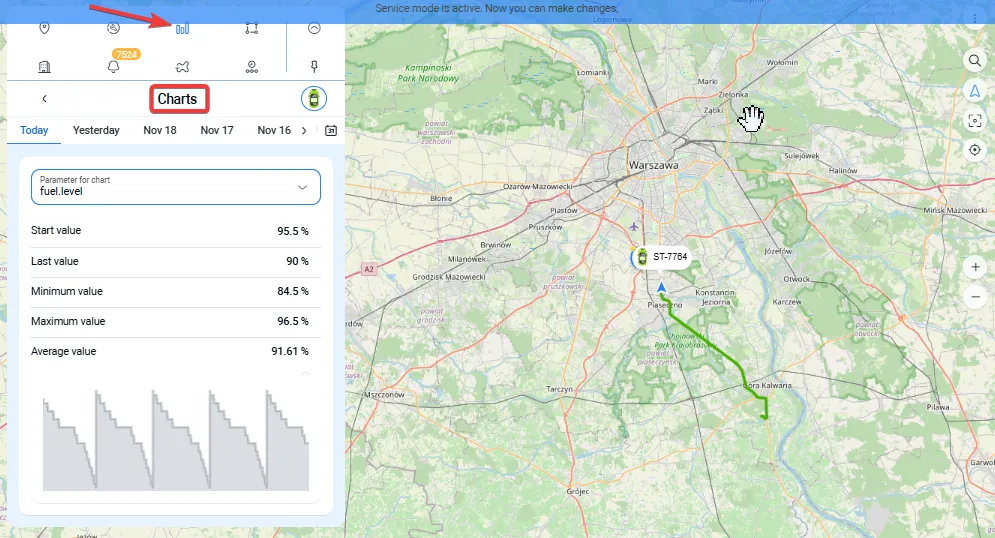Select the Nov 18 date tab
Screen dimensions: 995x538
click(x=160, y=130)
